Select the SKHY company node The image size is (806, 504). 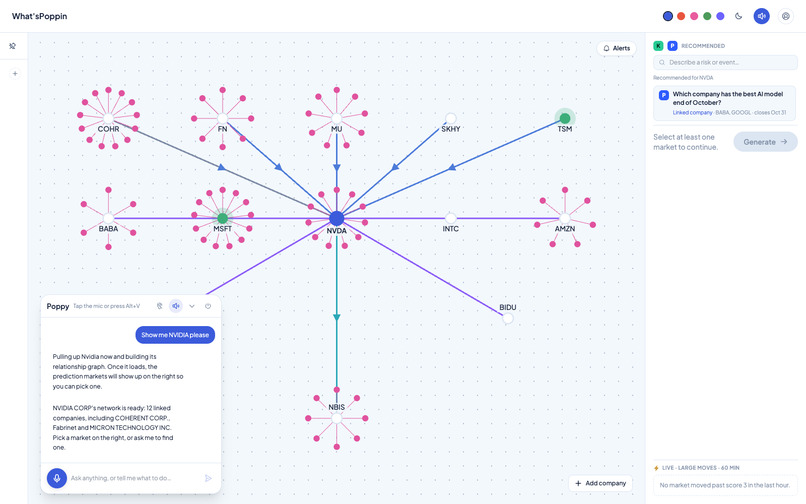(x=451, y=119)
